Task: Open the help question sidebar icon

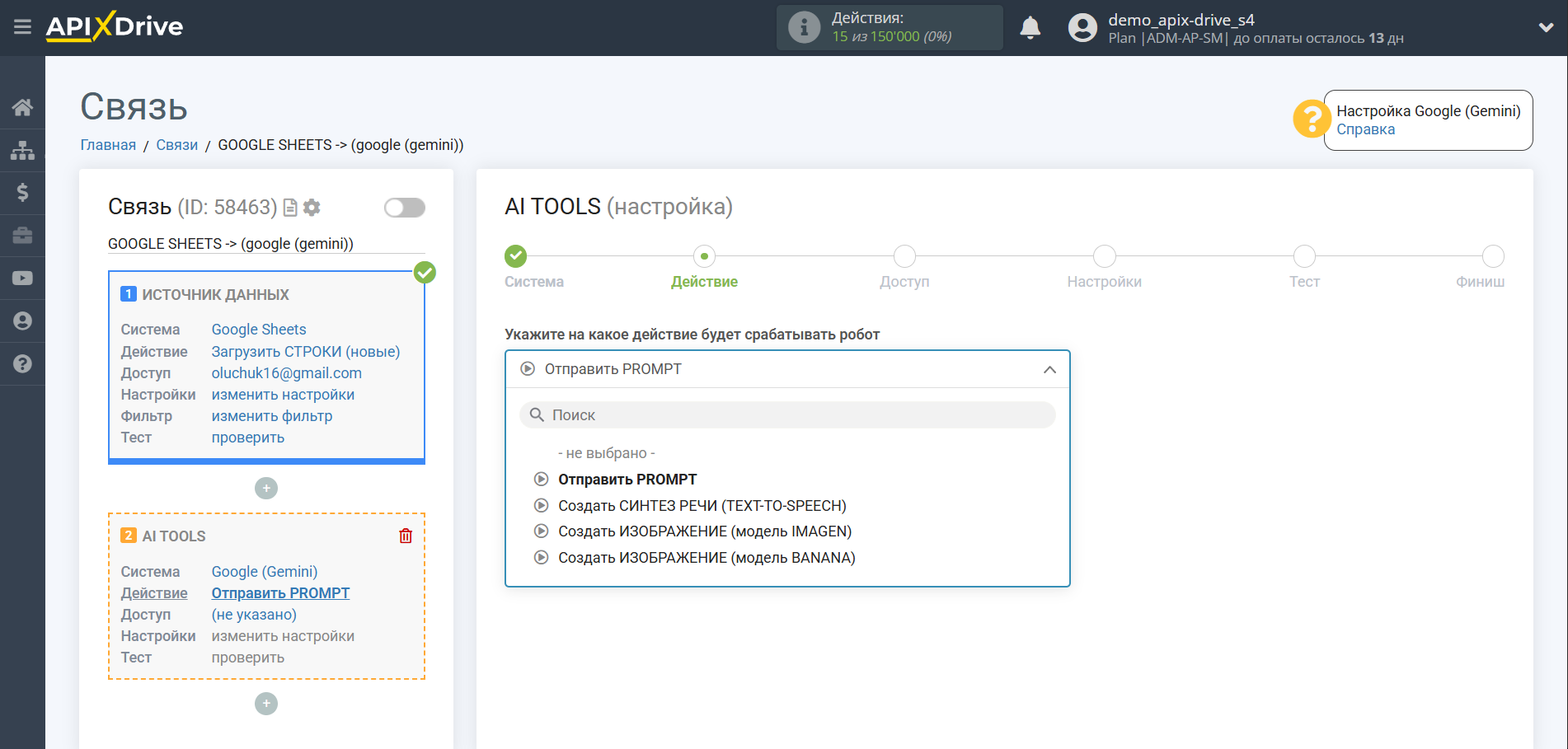Action: point(22,364)
